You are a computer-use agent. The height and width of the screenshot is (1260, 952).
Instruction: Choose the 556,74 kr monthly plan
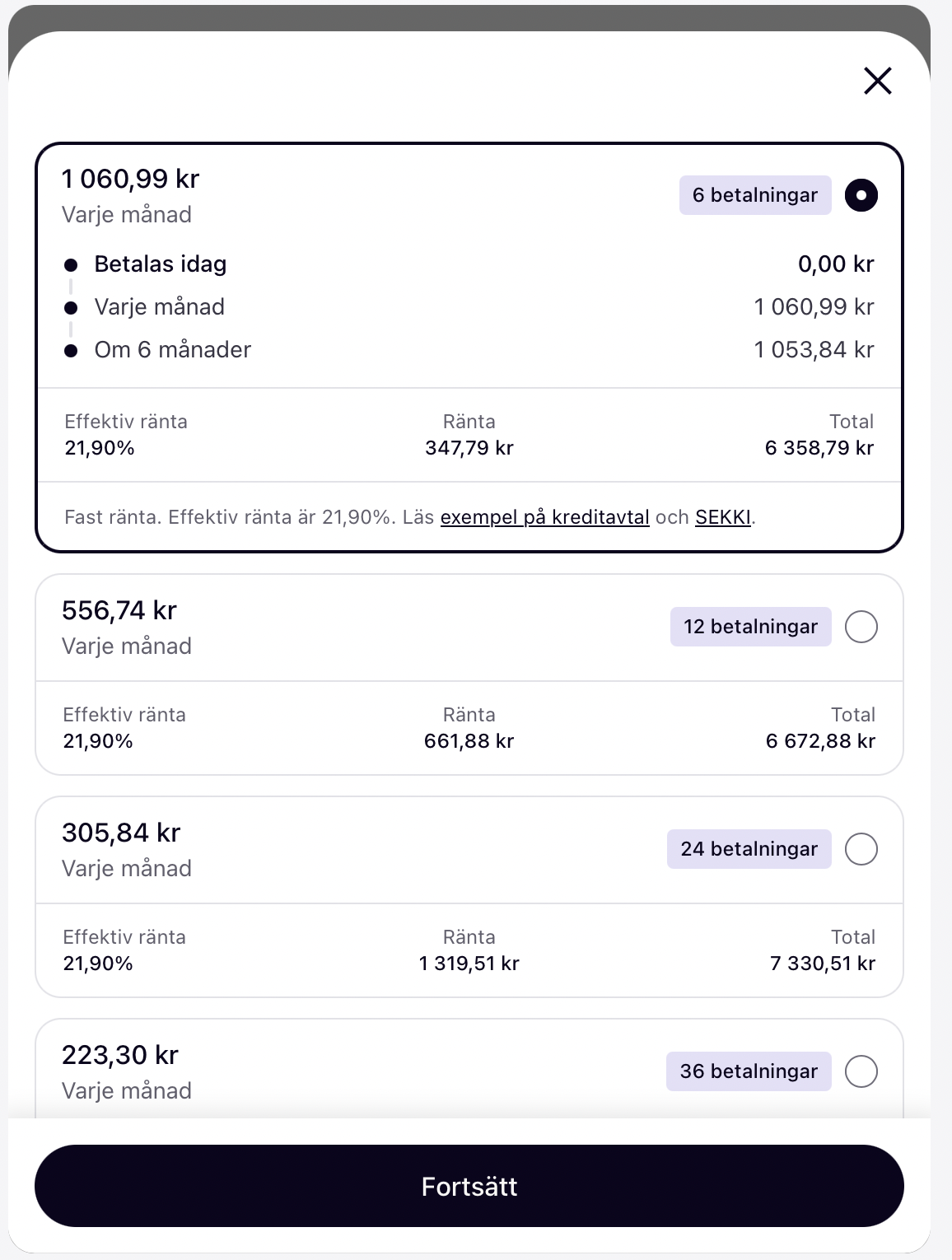(469, 674)
